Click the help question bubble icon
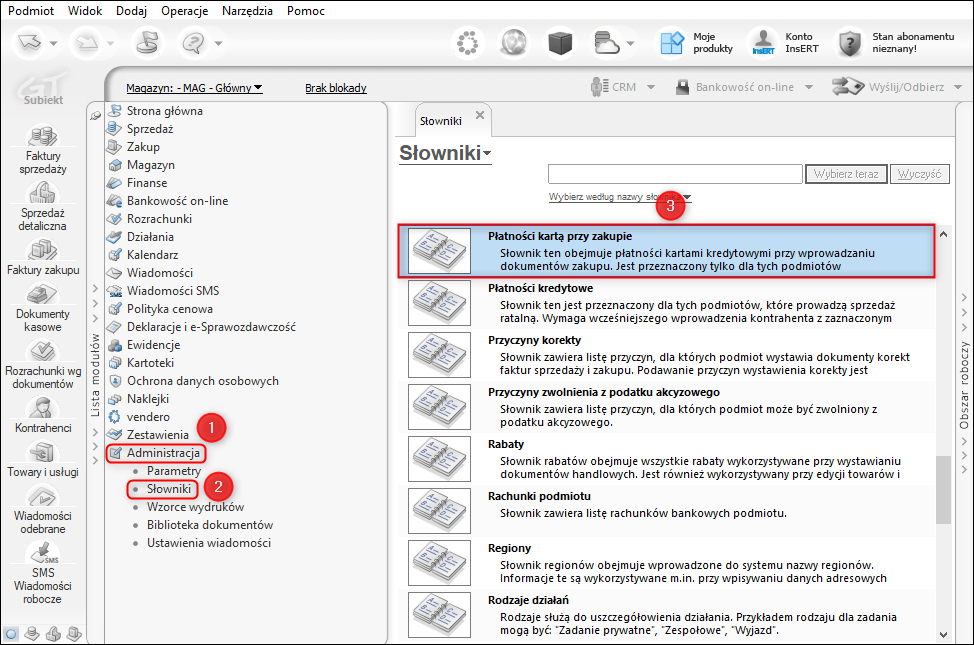Viewport: 974px width, 645px height. pos(193,43)
